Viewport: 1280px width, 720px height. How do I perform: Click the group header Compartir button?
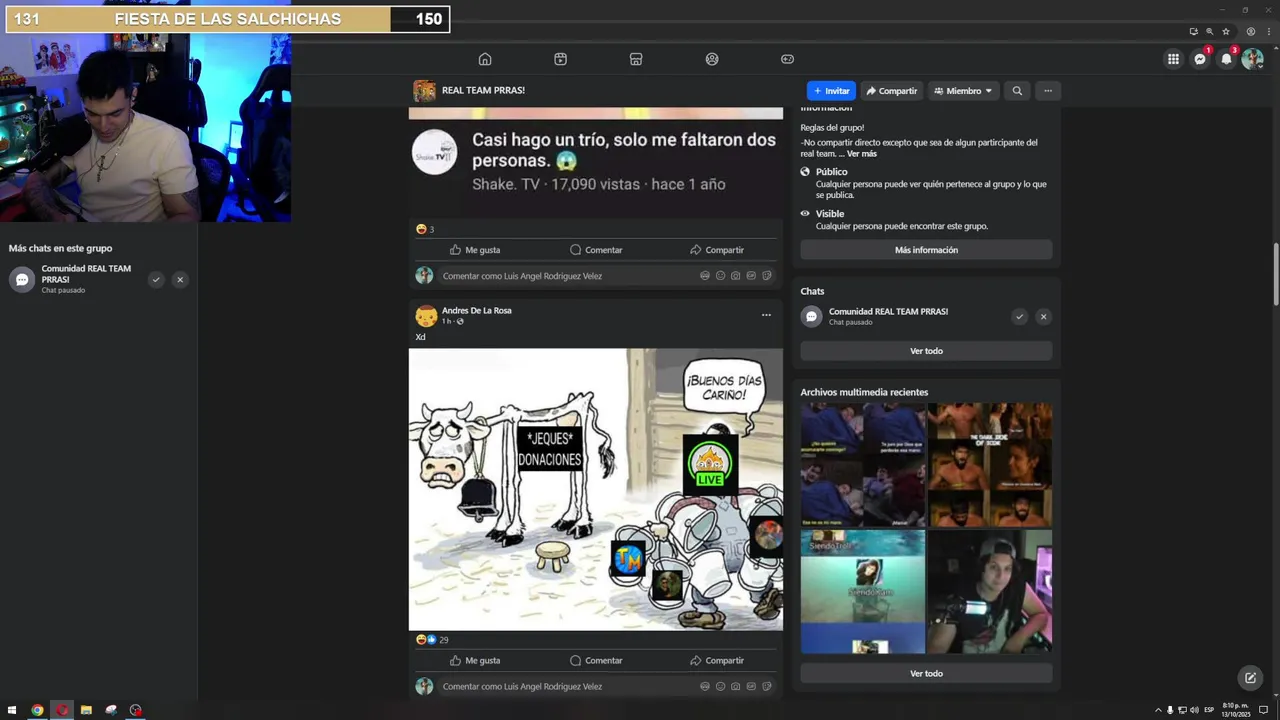(891, 91)
